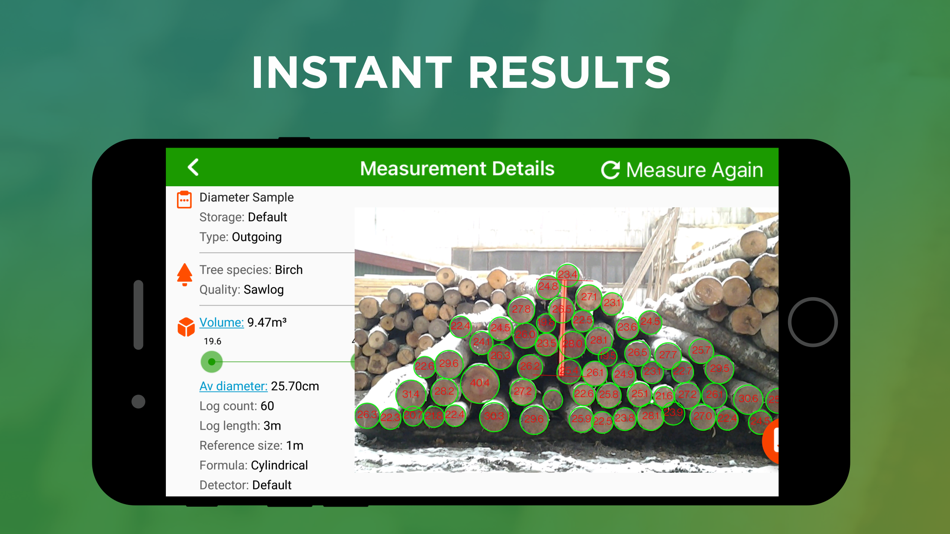The width and height of the screenshot is (950, 534).
Task: Click the Diameter Sample text
Action: [247, 197]
